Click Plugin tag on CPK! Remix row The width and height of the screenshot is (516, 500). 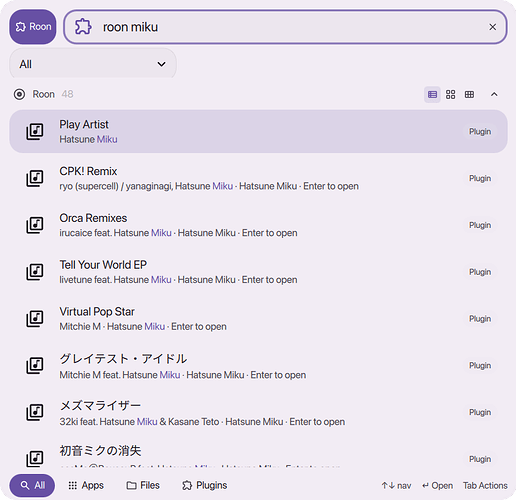(x=480, y=178)
